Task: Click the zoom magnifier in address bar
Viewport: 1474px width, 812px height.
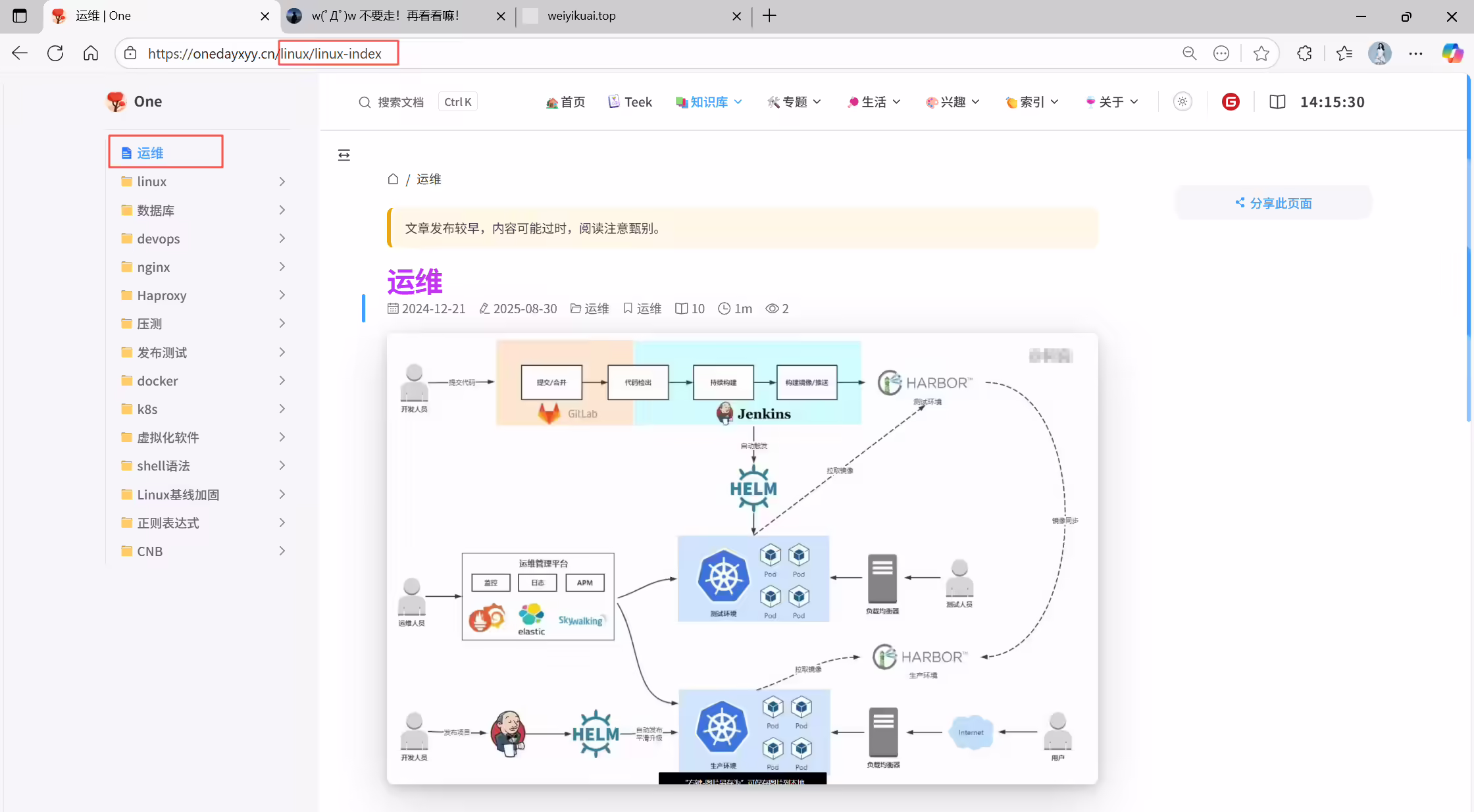Action: (1189, 53)
